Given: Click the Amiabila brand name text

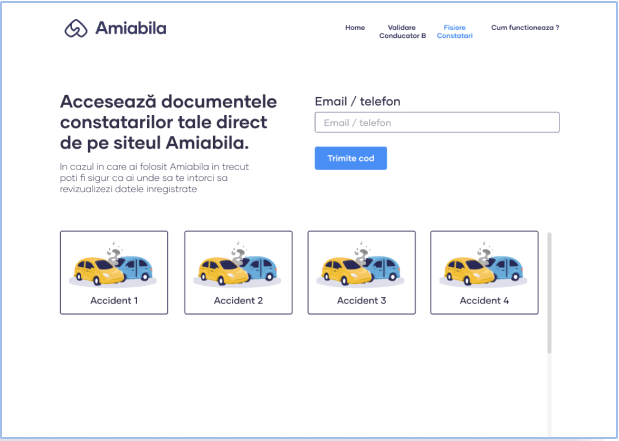Looking at the screenshot, I should [131, 28].
